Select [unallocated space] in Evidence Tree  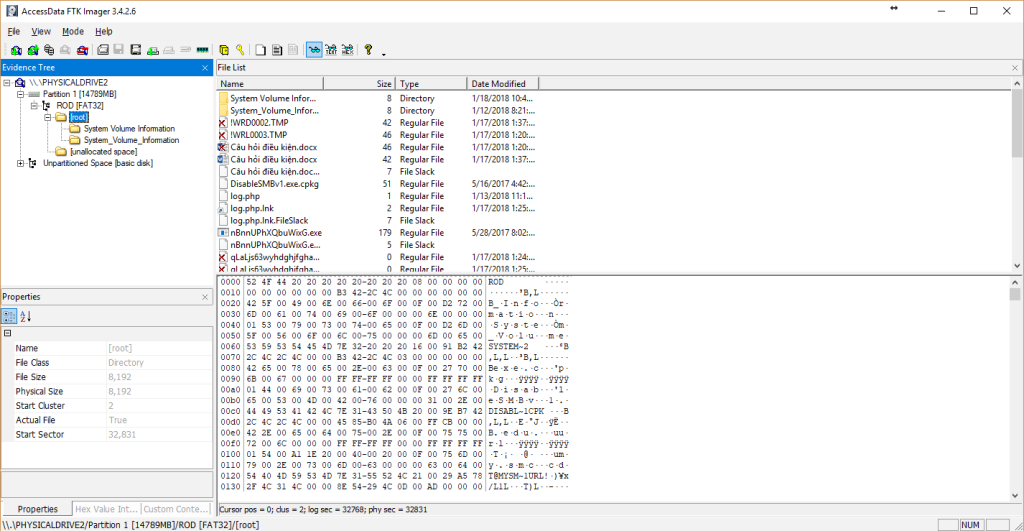pos(104,152)
